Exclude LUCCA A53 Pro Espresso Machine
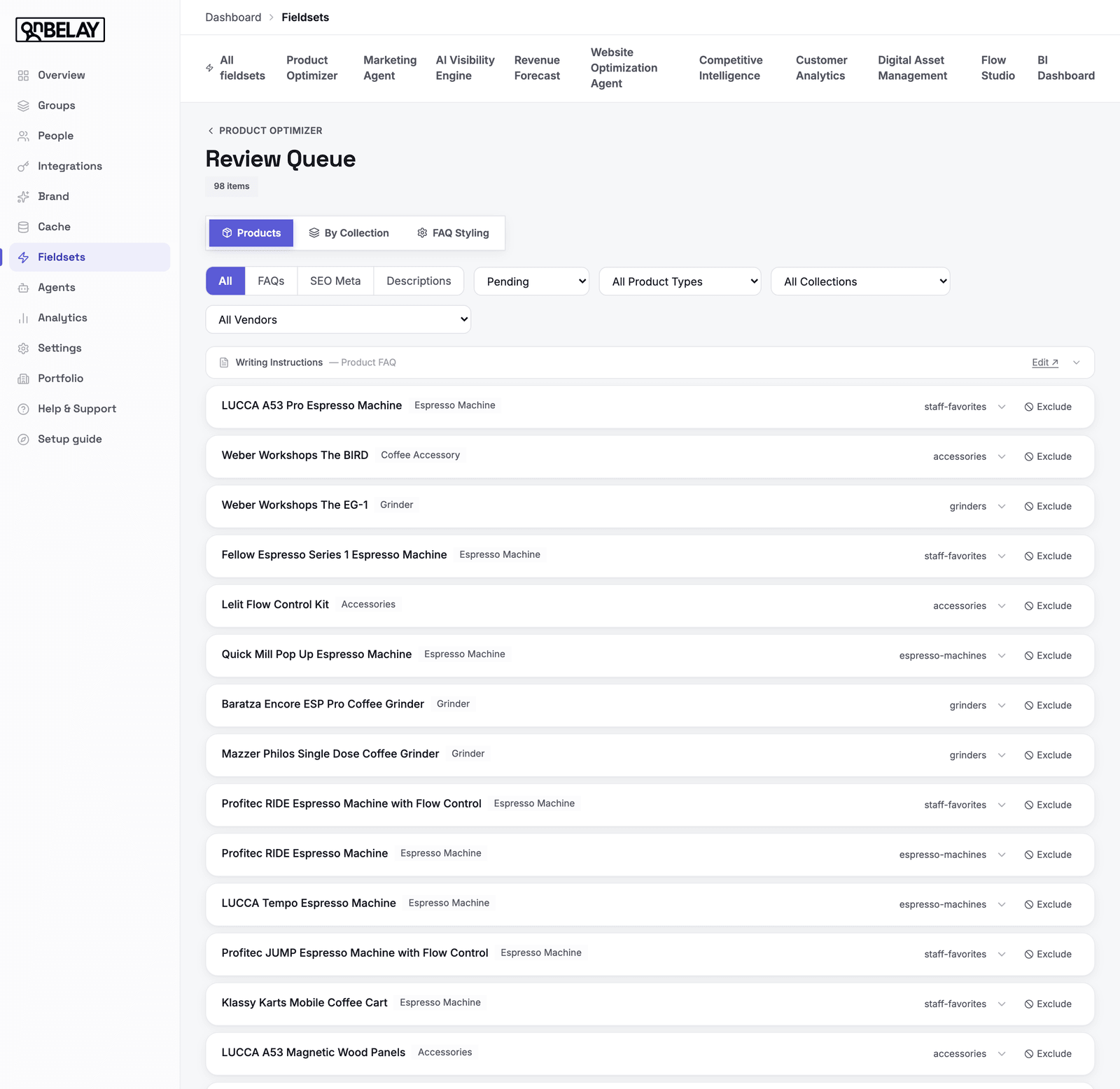 coord(1048,407)
